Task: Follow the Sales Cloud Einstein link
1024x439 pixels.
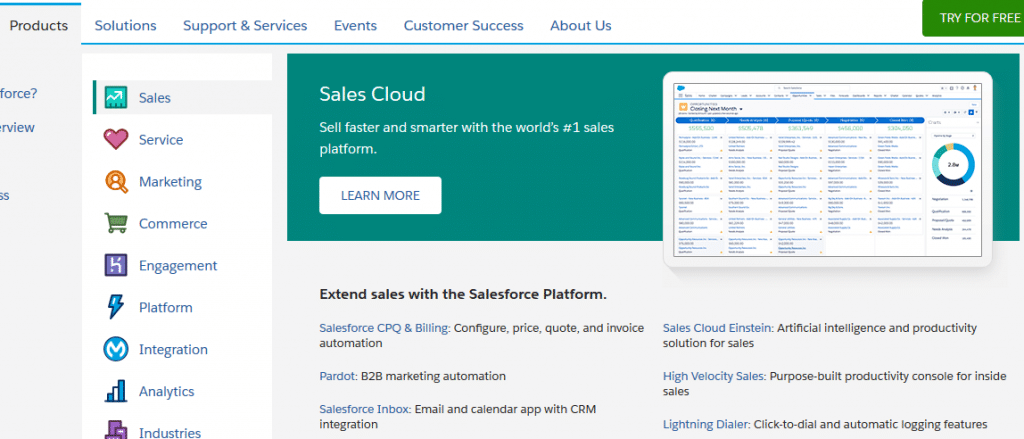Action: pyautogui.click(x=718, y=327)
